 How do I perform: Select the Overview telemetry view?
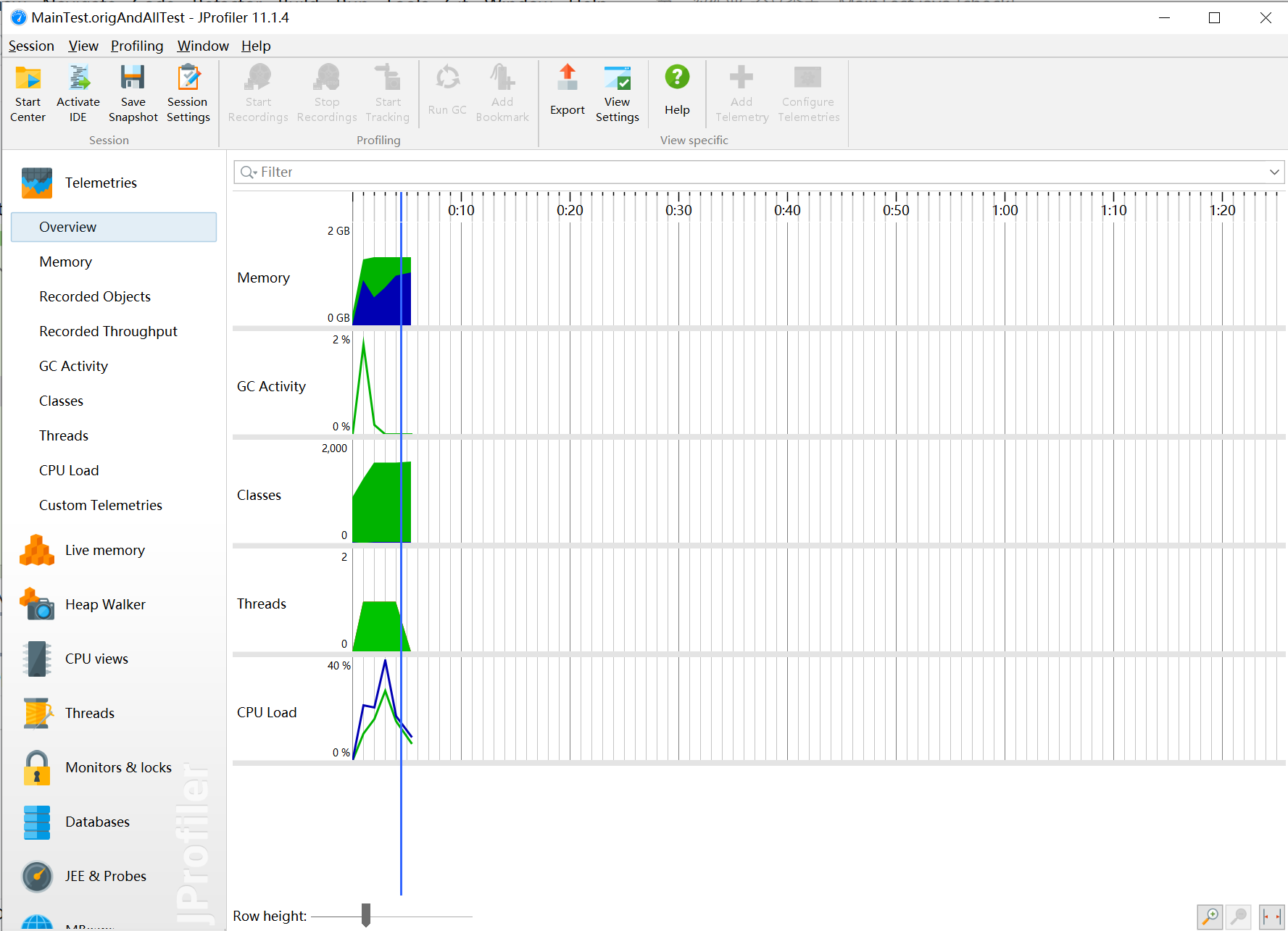tap(114, 227)
